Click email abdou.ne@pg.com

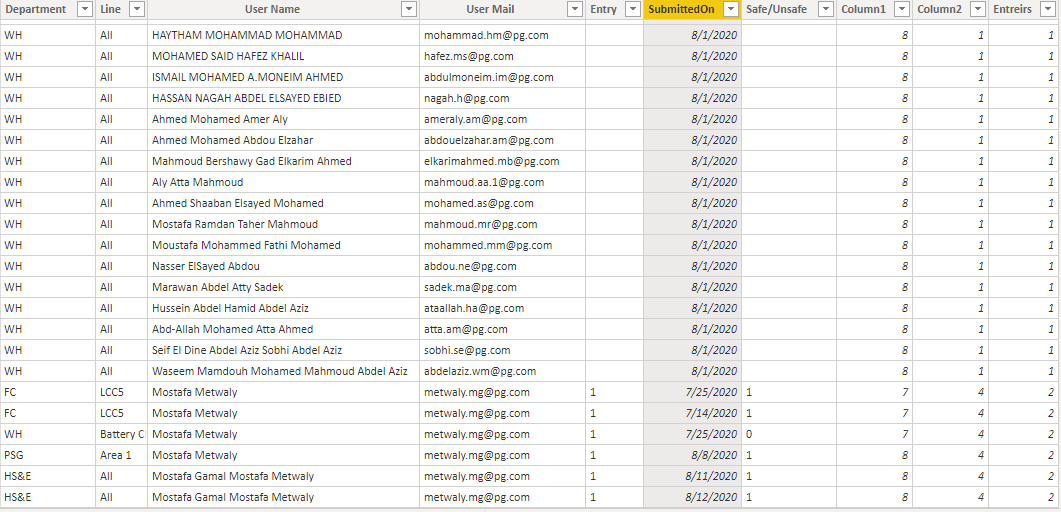tap(470, 266)
